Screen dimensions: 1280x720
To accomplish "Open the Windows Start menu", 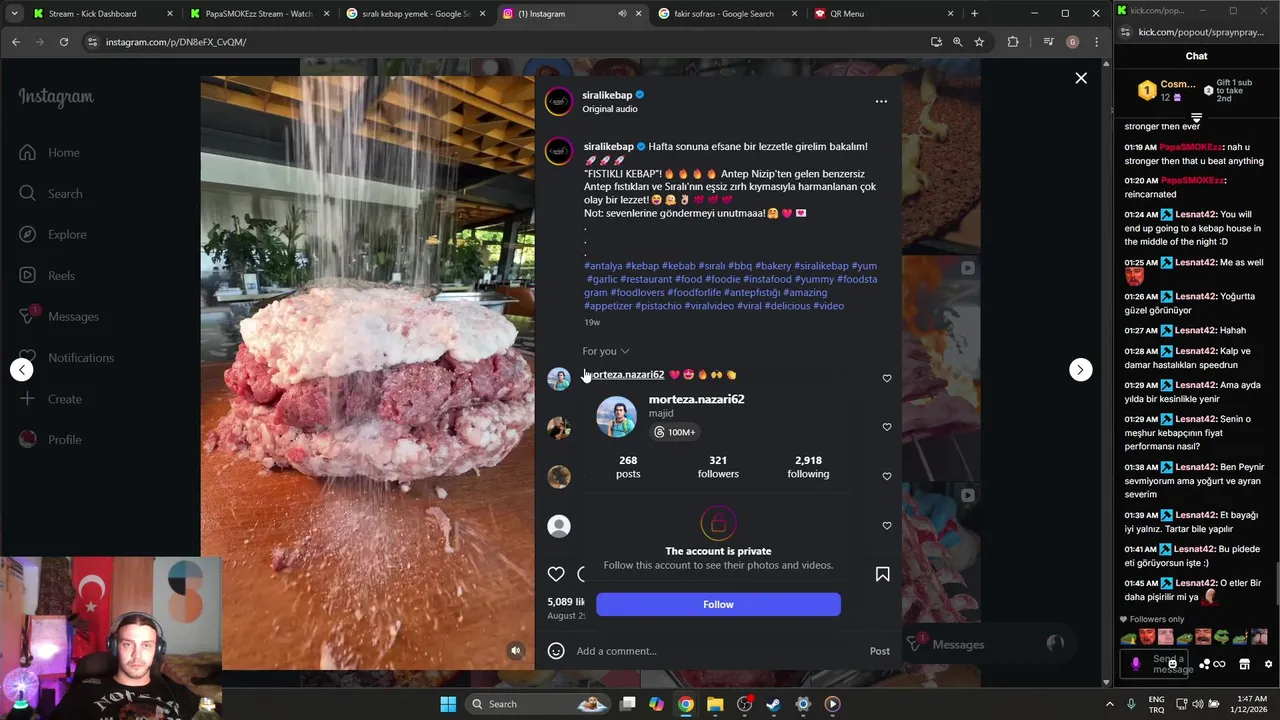I will [x=448, y=704].
